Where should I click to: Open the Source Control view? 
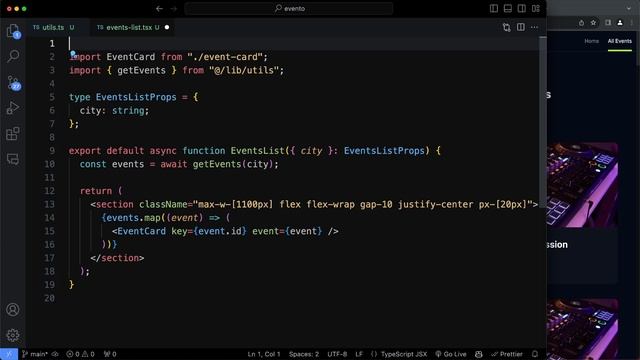tap(13, 83)
